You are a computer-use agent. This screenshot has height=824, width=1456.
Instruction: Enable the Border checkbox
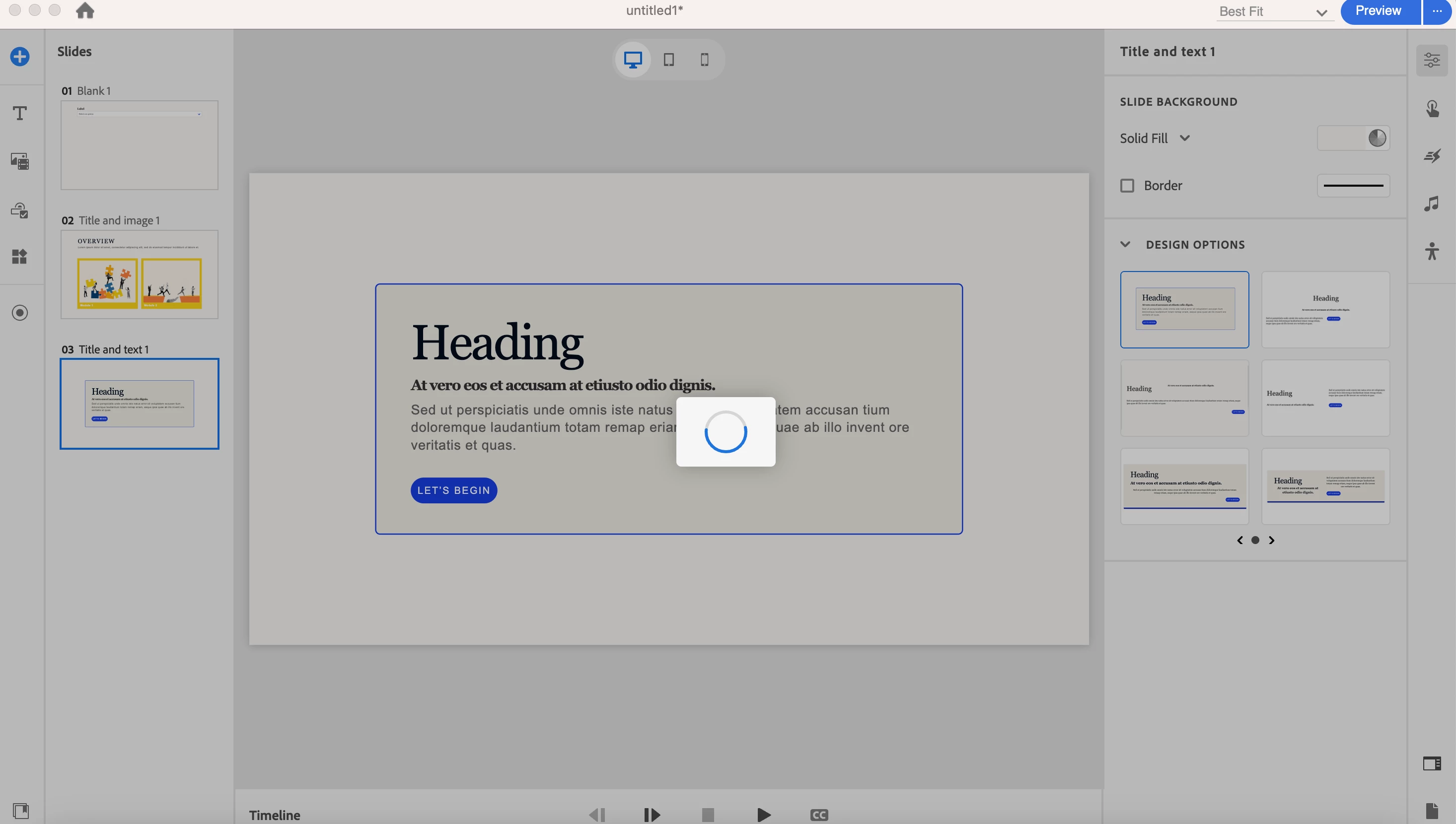coord(1127,186)
